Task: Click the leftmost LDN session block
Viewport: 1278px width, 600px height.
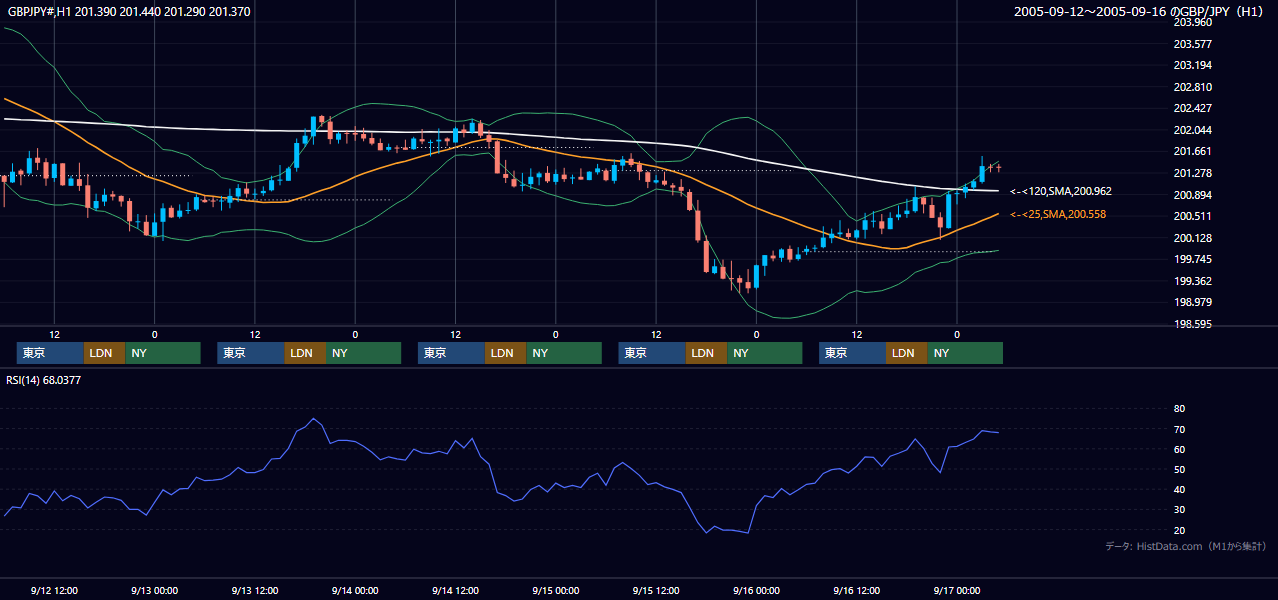Action: [x=104, y=353]
